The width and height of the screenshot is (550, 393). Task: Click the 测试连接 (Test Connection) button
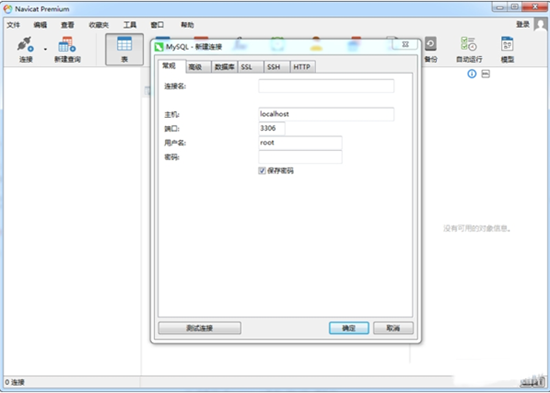(x=200, y=328)
